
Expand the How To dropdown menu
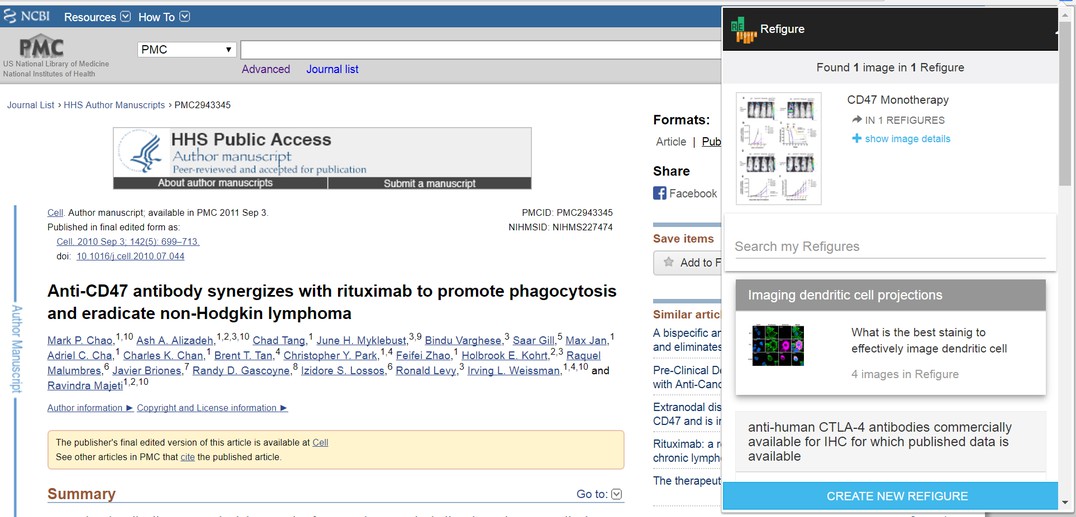164,17
